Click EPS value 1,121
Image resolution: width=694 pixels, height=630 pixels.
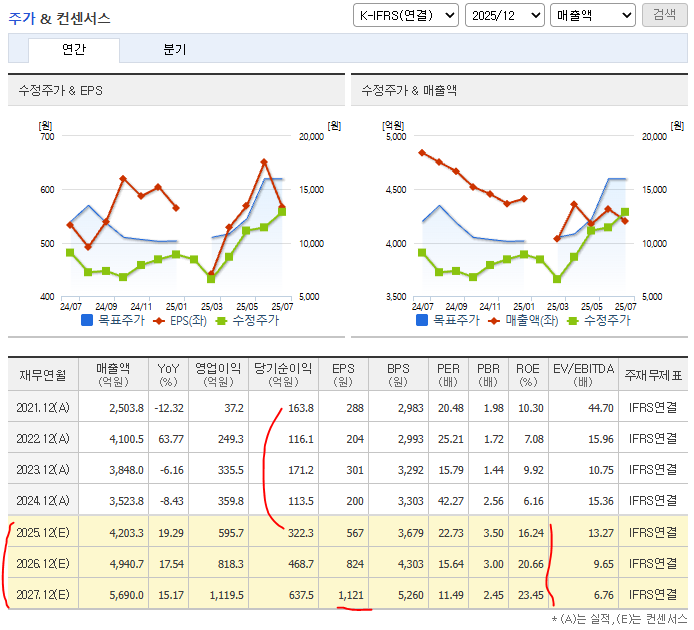pyautogui.click(x=351, y=595)
